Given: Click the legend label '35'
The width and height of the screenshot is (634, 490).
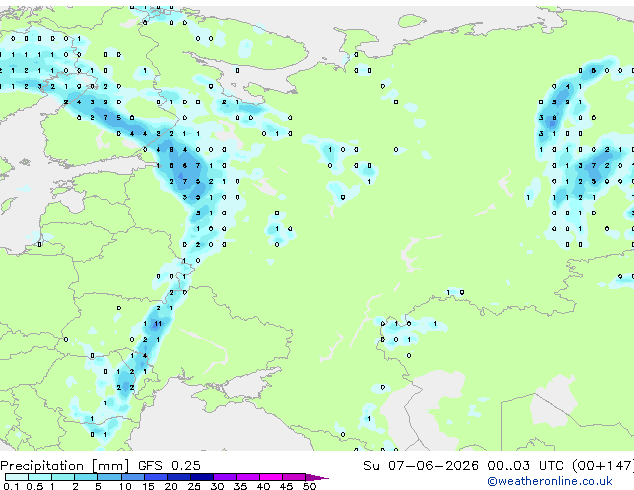Looking at the screenshot, I should 240,486.
